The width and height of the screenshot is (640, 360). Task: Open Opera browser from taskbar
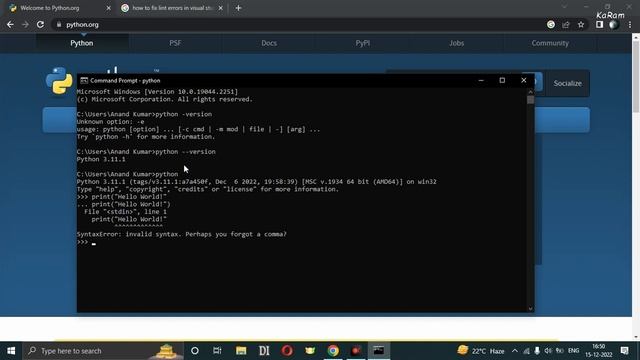tap(287, 351)
